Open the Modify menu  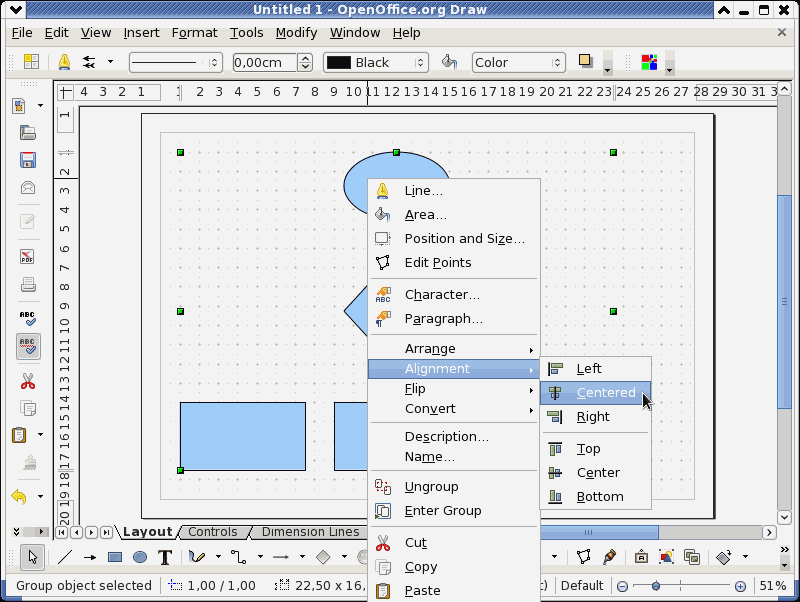pyautogui.click(x=296, y=33)
